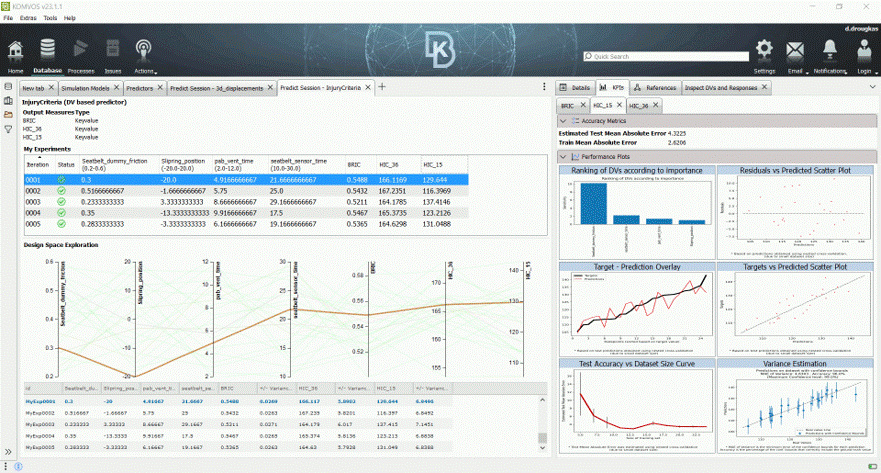
Task: Close the HIC_15 sub-tab
Action: coord(619,104)
